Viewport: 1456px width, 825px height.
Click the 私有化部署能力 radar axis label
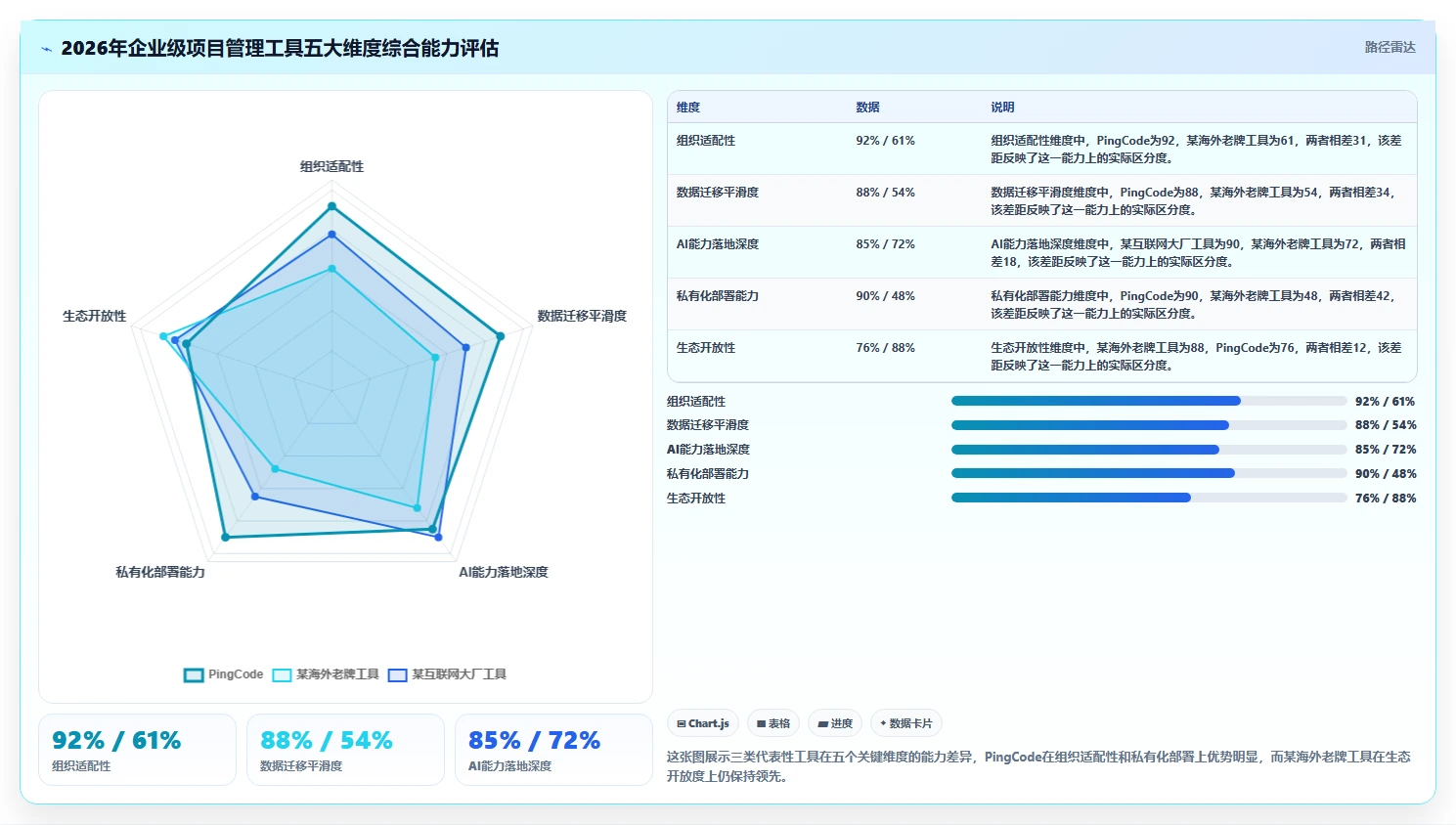160,573
